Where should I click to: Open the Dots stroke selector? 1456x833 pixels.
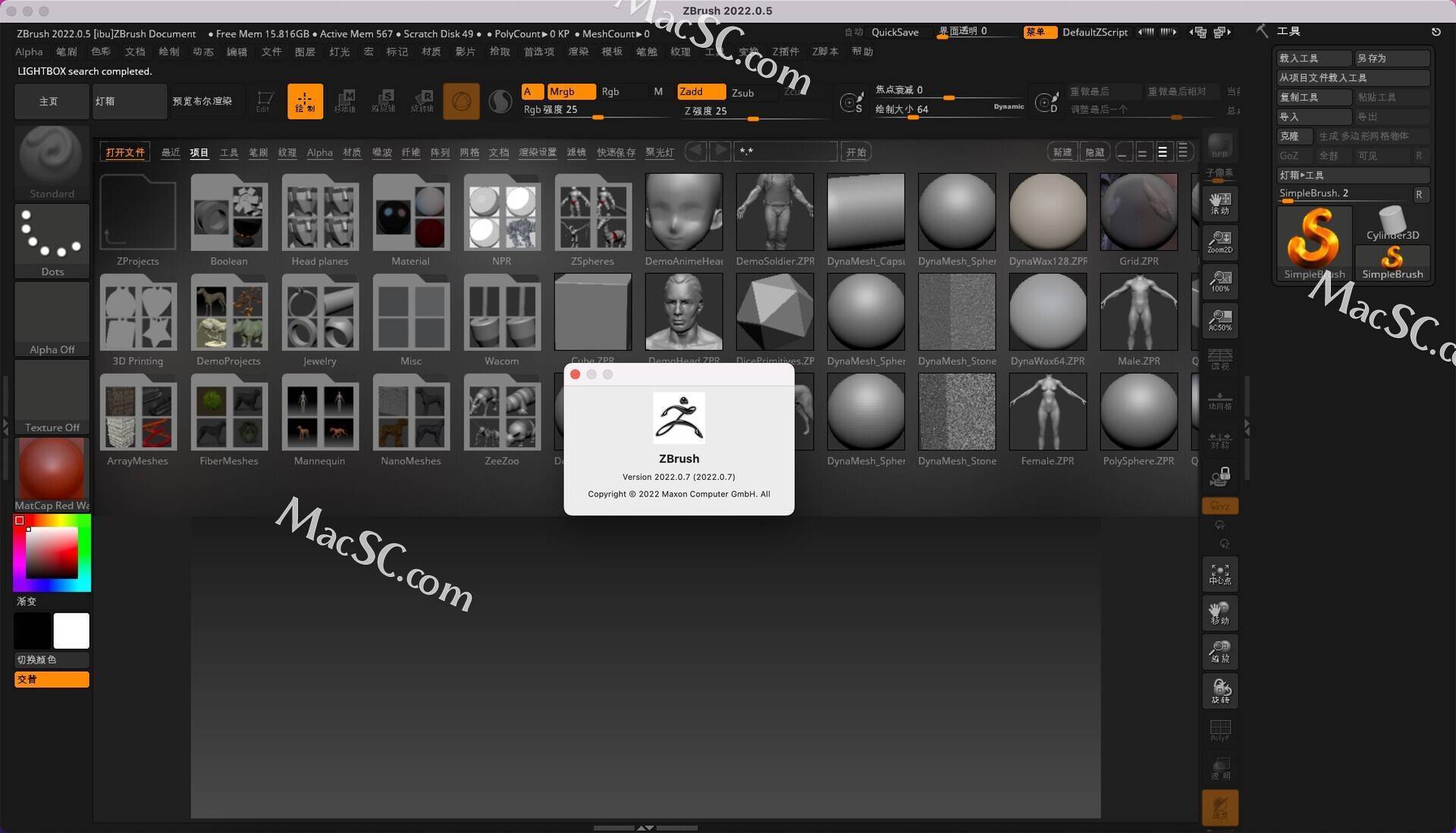coord(52,241)
